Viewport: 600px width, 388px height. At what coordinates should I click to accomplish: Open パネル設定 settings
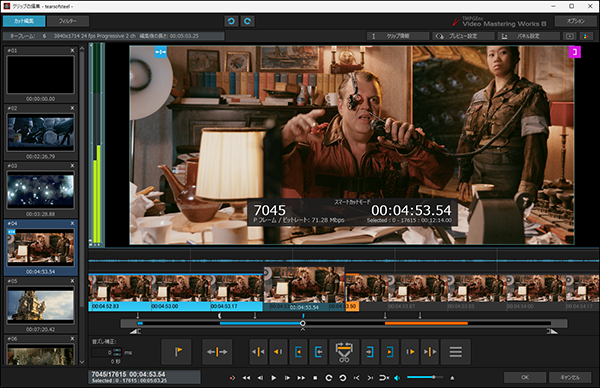(528, 36)
